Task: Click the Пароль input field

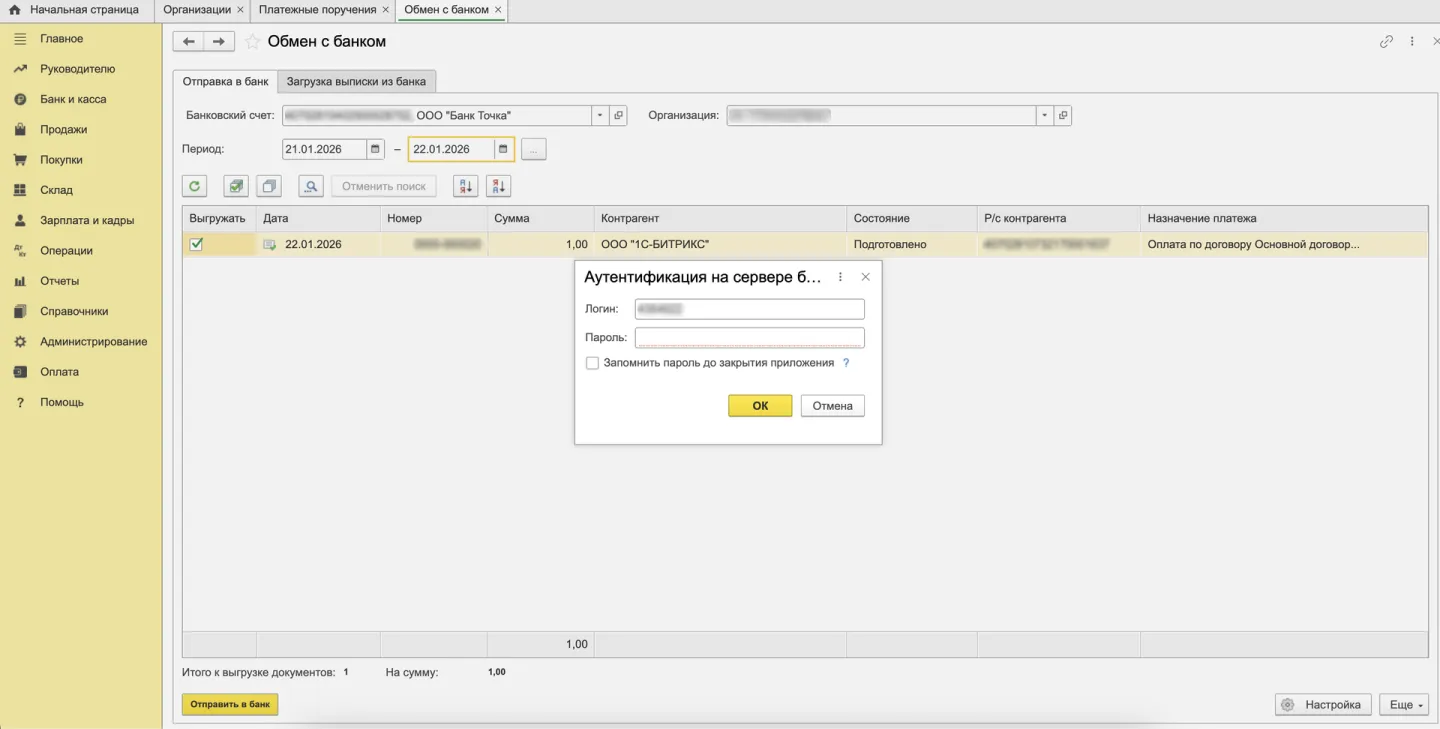Action: coord(749,338)
